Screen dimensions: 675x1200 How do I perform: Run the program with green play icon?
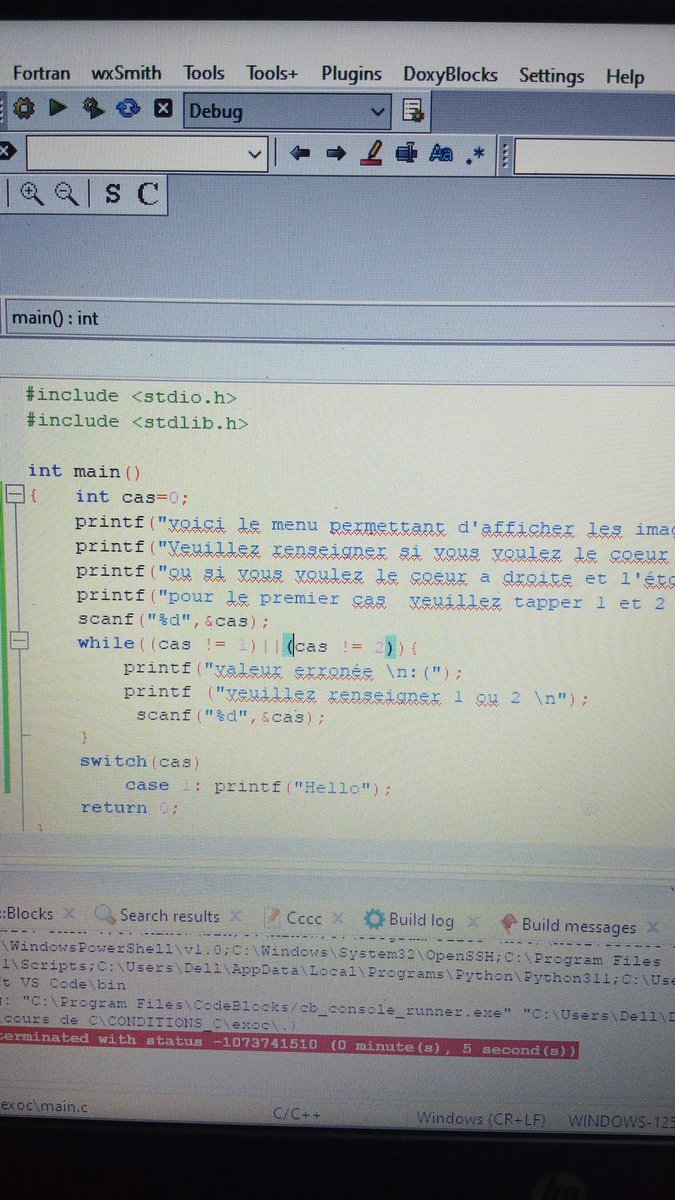(x=58, y=108)
